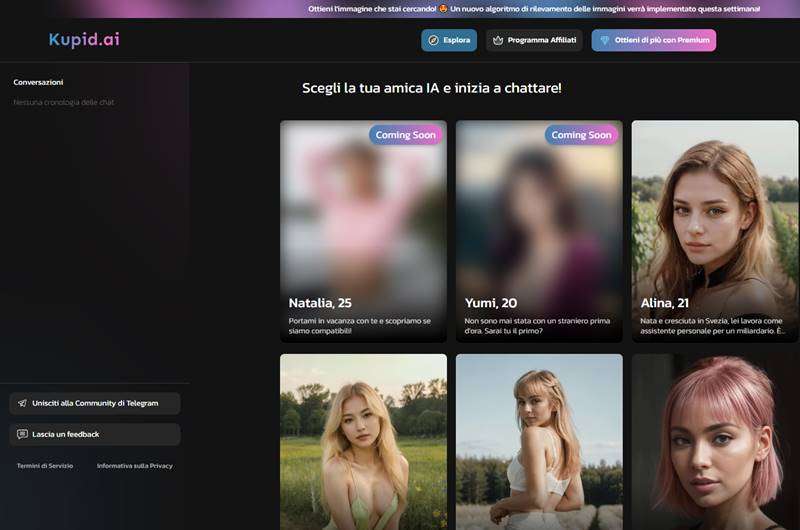Click Alina's description 'Nata e cresciuta in Svezia'

pos(713,326)
